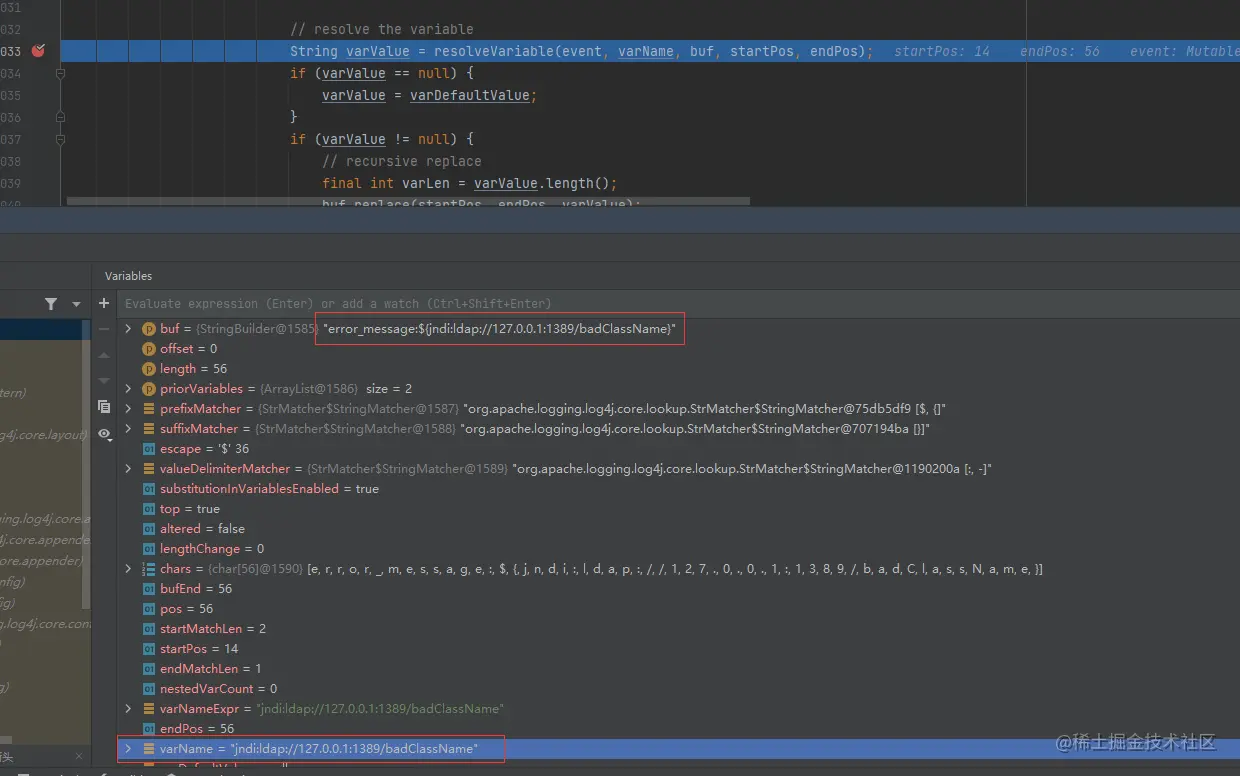Click the inline hint 'endPos: 56'

click(x=1060, y=51)
